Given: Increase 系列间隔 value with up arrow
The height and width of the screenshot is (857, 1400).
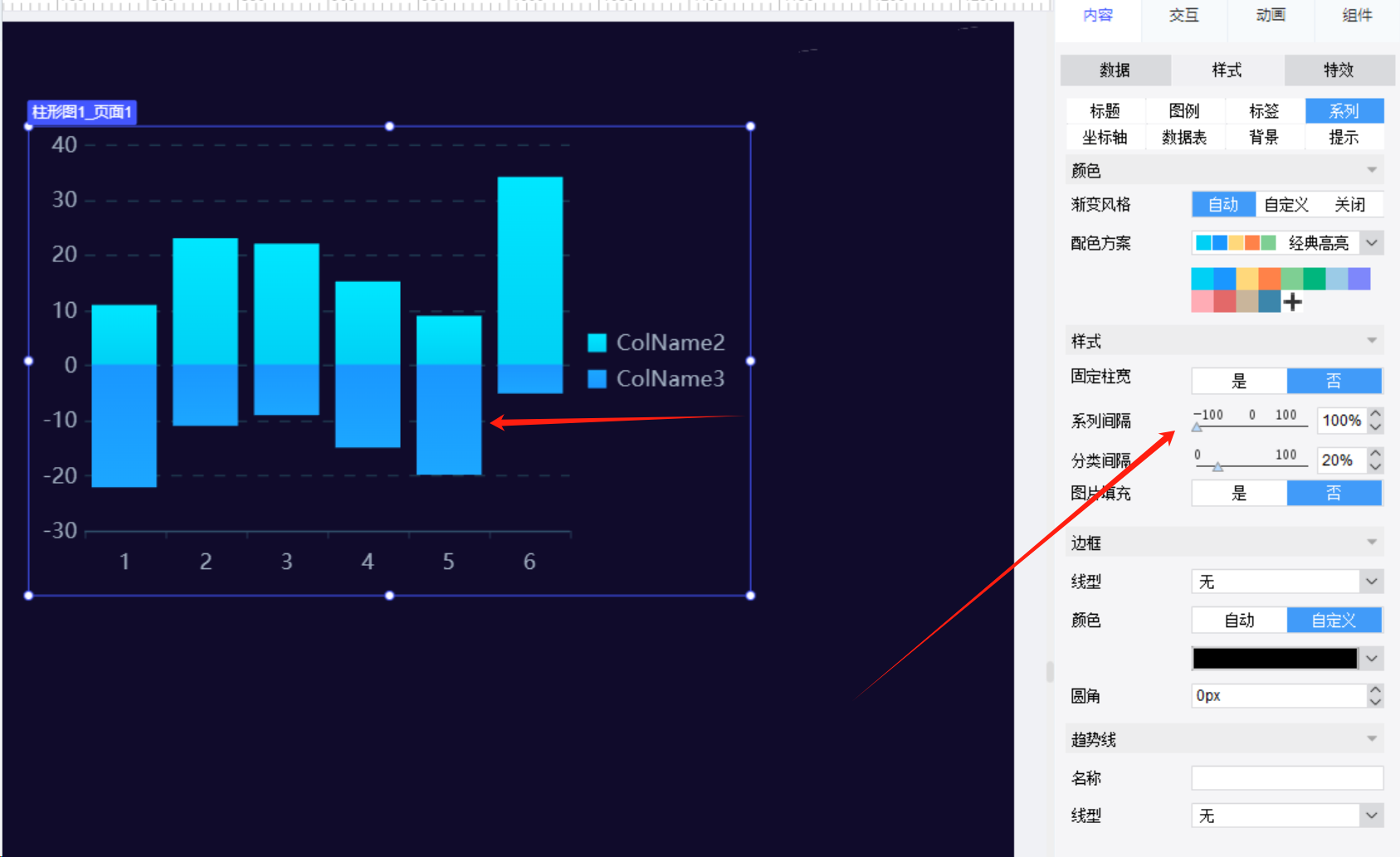Looking at the screenshot, I should tap(1376, 413).
